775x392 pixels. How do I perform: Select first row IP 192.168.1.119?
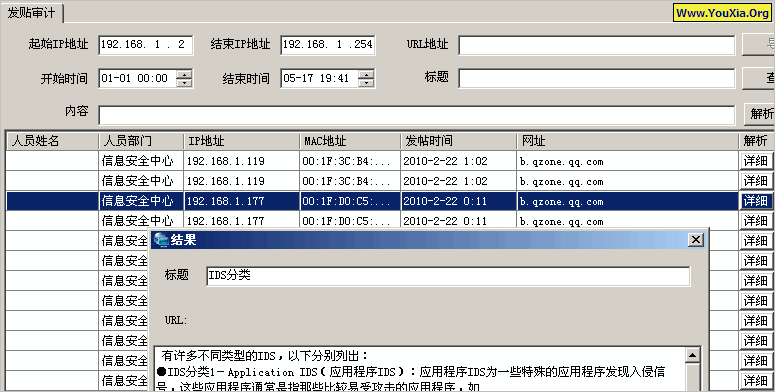(x=225, y=161)
